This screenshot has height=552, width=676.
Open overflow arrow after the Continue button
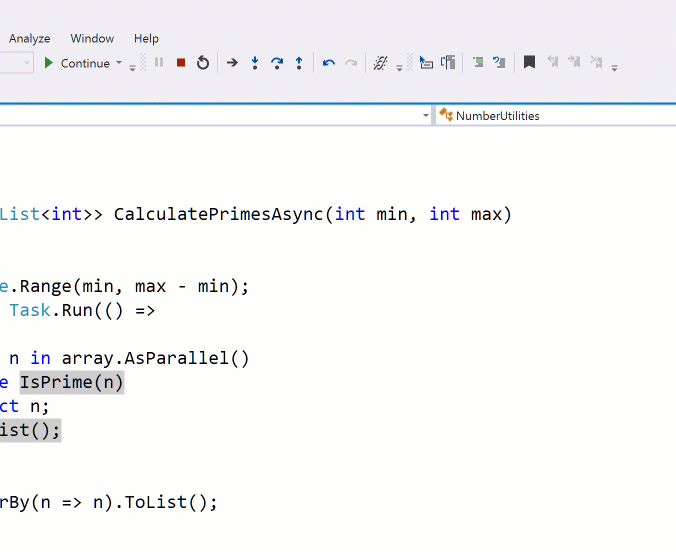point(132,68)
